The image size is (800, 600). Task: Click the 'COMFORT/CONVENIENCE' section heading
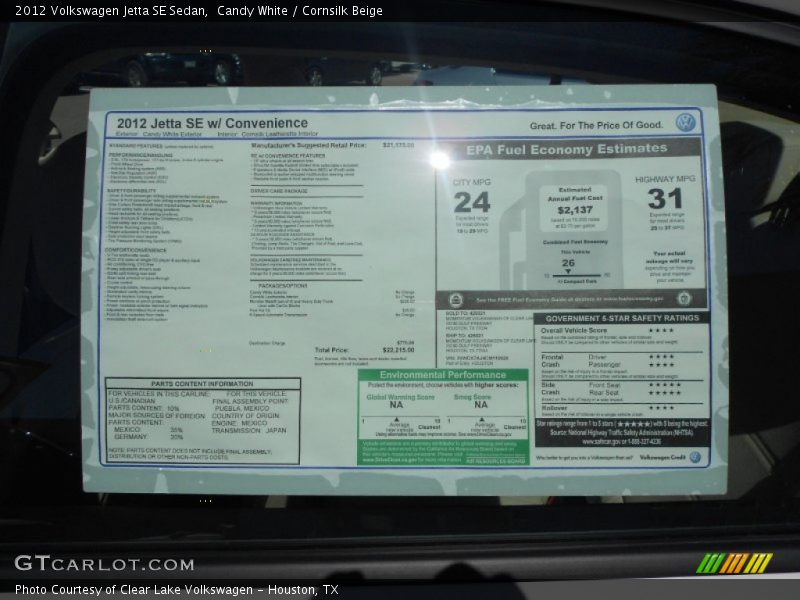136,250
